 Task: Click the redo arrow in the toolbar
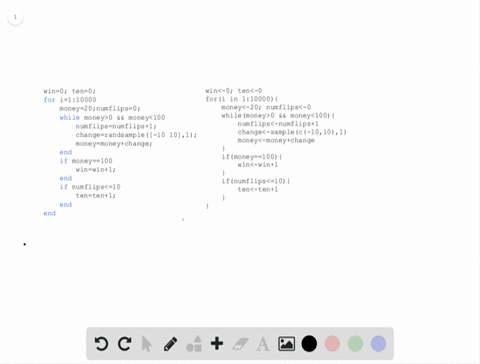tap(125, 344)
